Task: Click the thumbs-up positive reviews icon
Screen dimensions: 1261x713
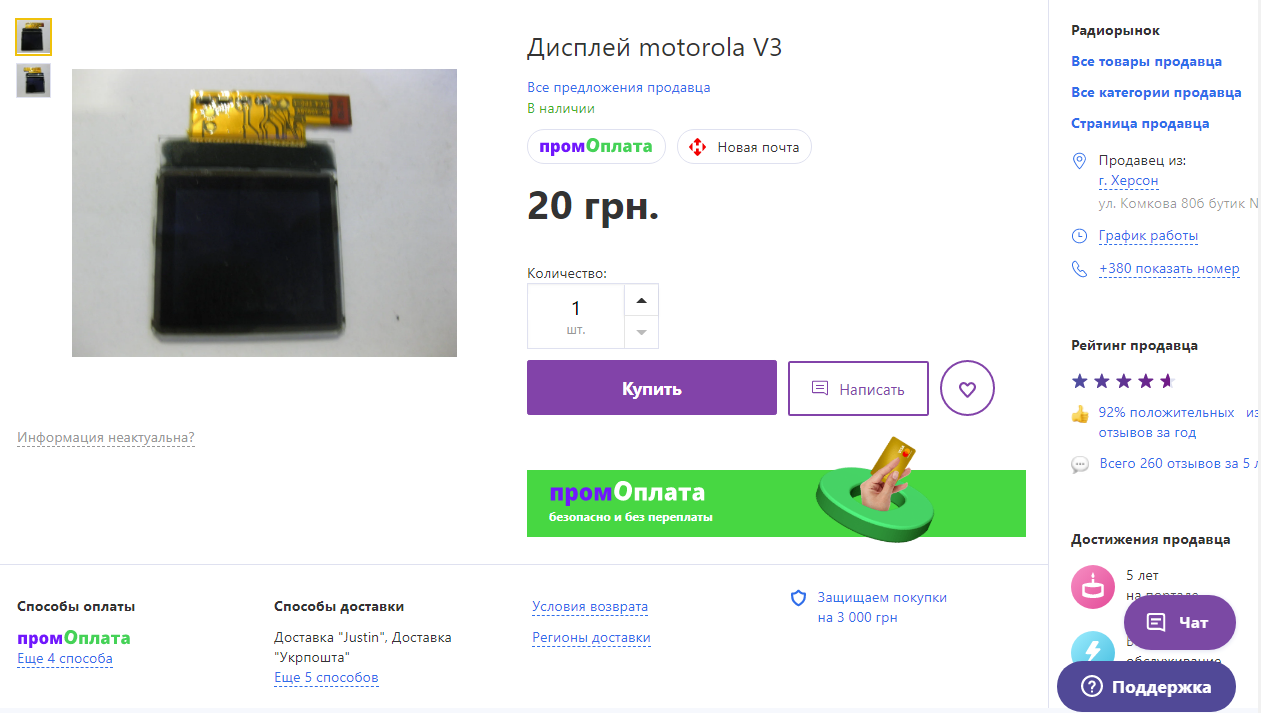Action: (x=1080, y=413)
